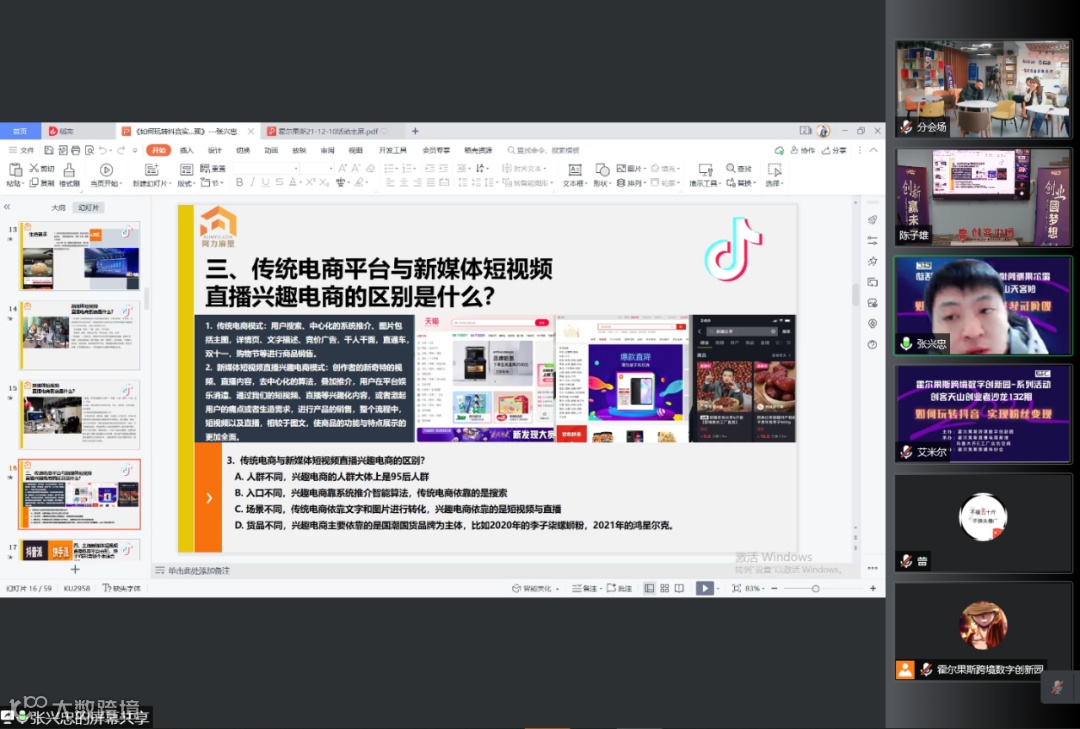Click the Share (分享) icon
The width and height of the screenshot is (1080, 729).
827,150
